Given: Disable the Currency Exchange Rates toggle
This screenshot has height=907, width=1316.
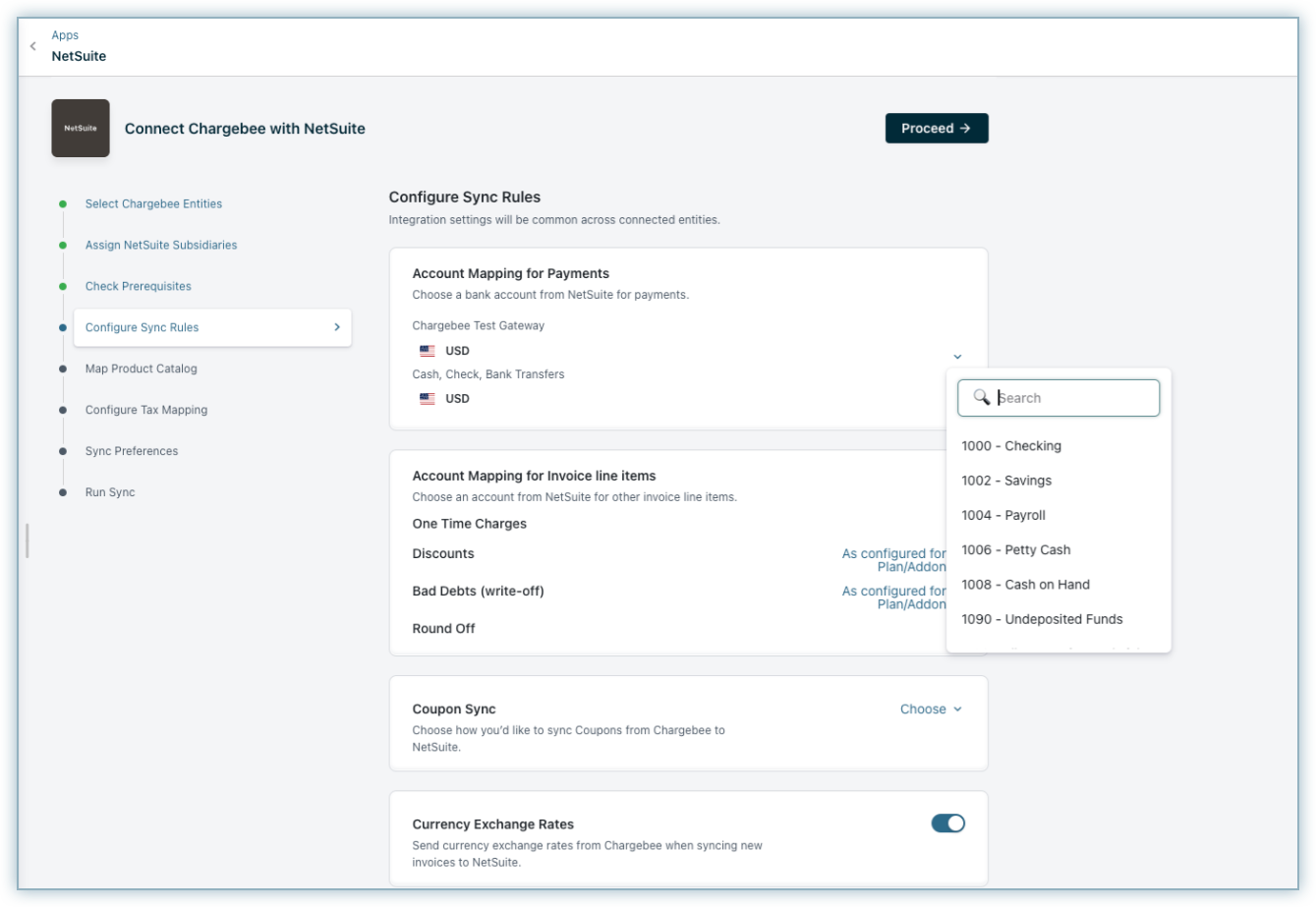Looking at the screenshot, I should [947, 823].
